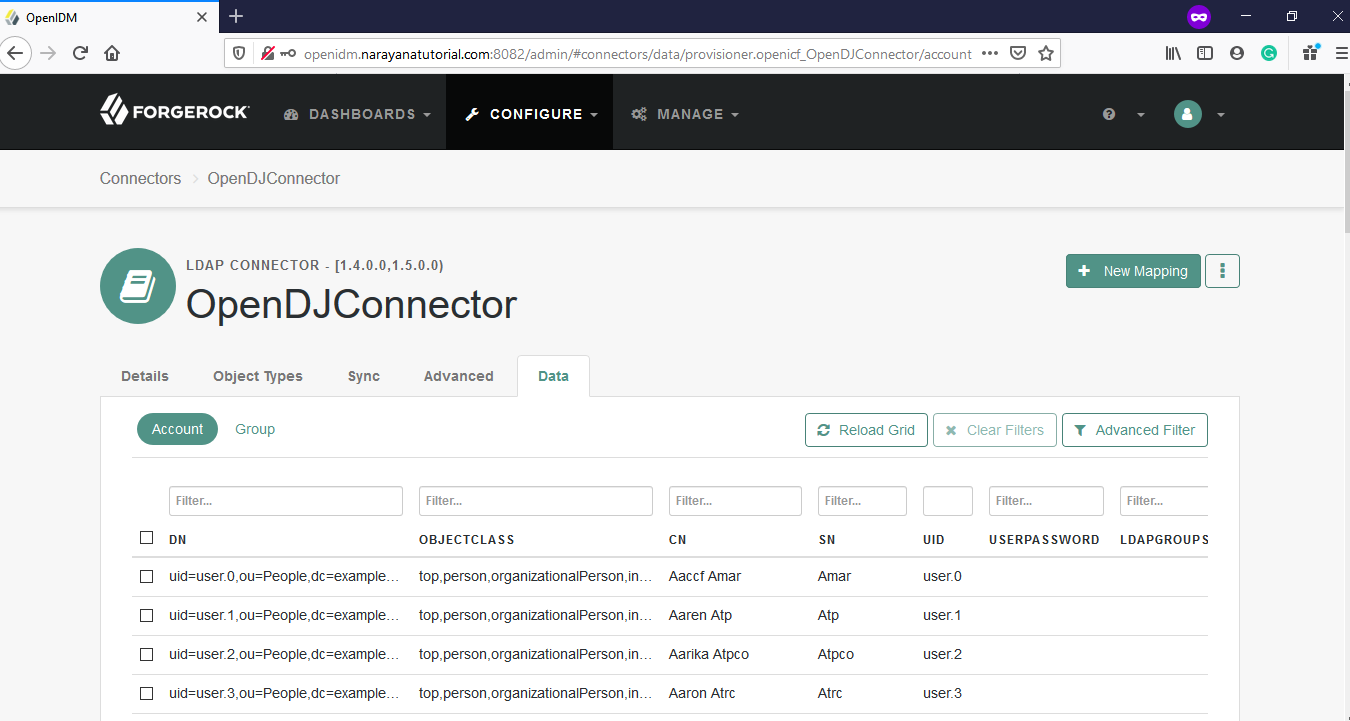This screenshot has width=1350, height=721.
Task: Check the row checkbox for user.0
Action: [147, 577]
